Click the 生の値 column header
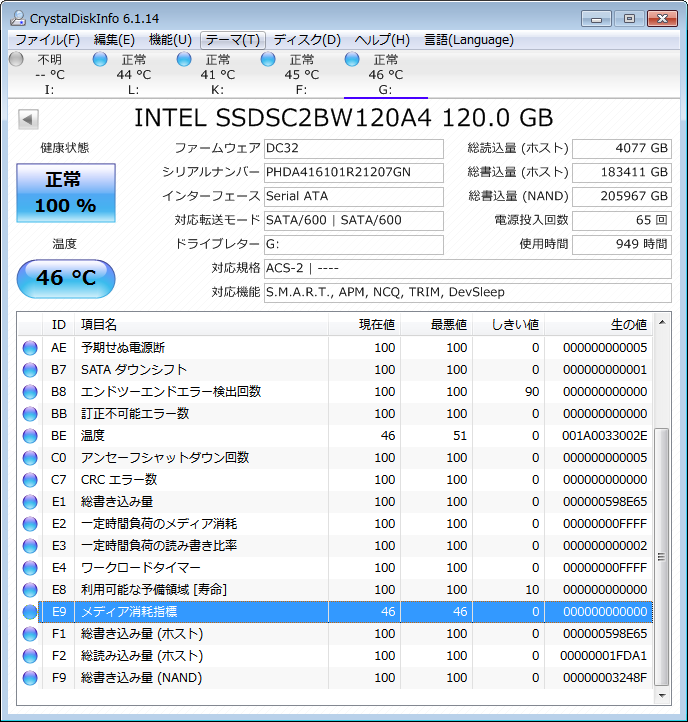 pos(599,325)
